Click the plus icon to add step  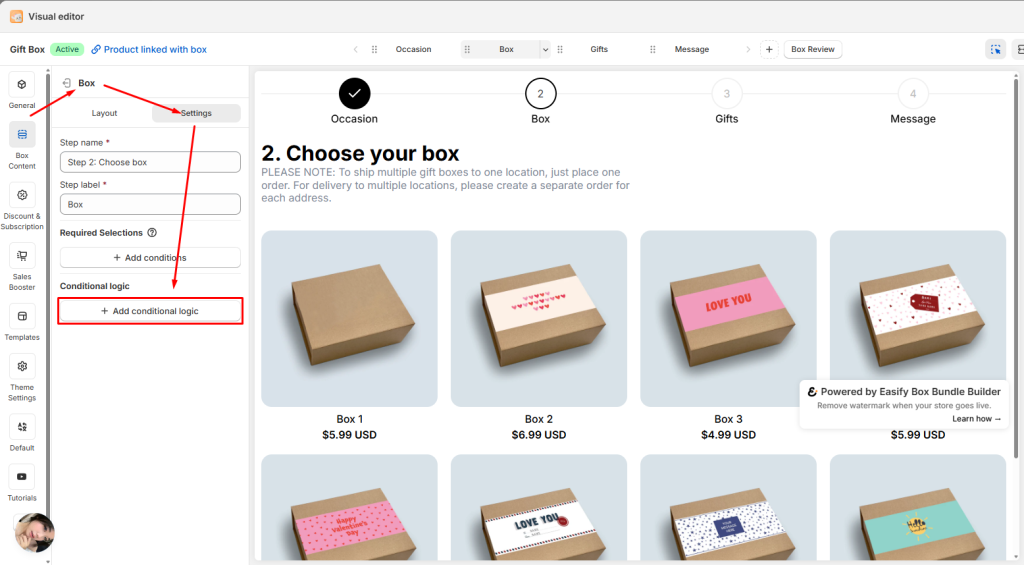[x=769, y=49]
